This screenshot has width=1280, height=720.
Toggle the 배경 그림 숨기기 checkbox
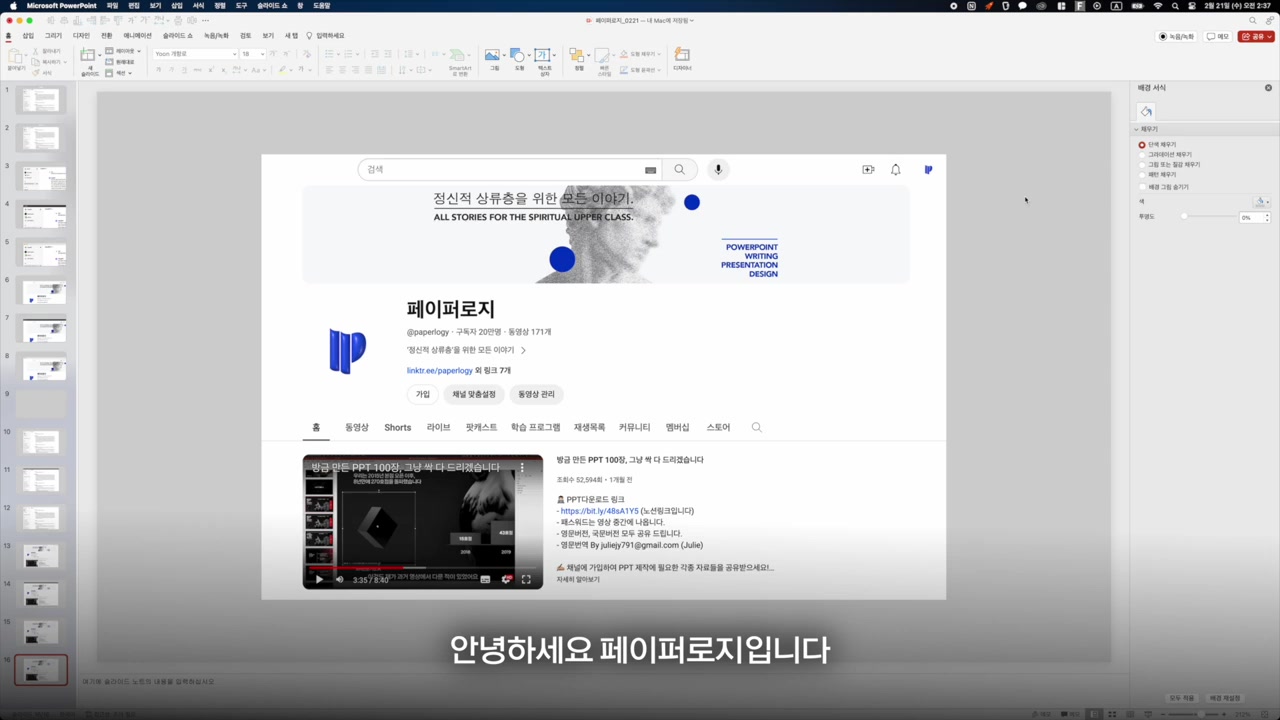click(x=1142, y=187)
